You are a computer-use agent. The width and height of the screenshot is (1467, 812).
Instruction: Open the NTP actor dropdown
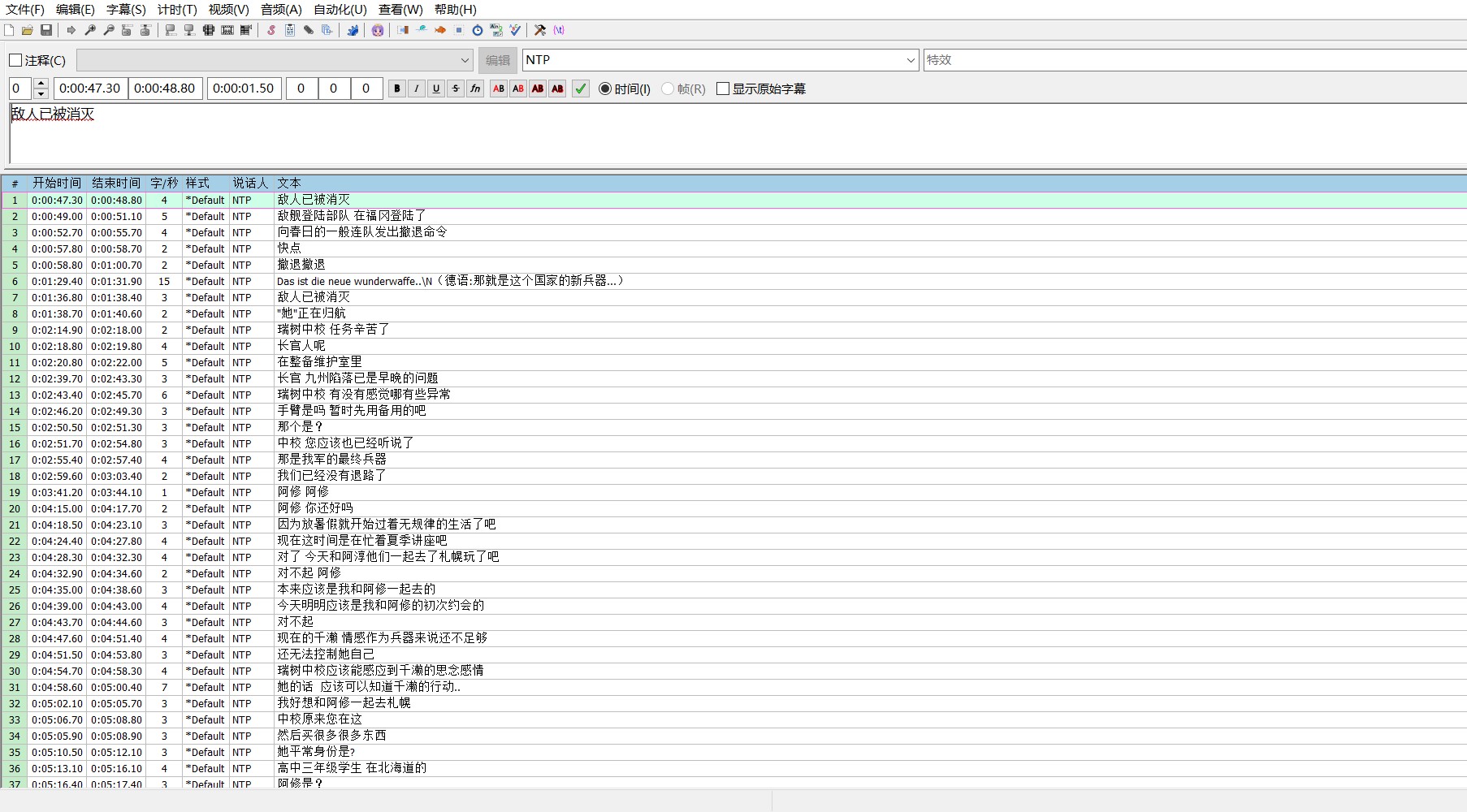pos(911,60)
